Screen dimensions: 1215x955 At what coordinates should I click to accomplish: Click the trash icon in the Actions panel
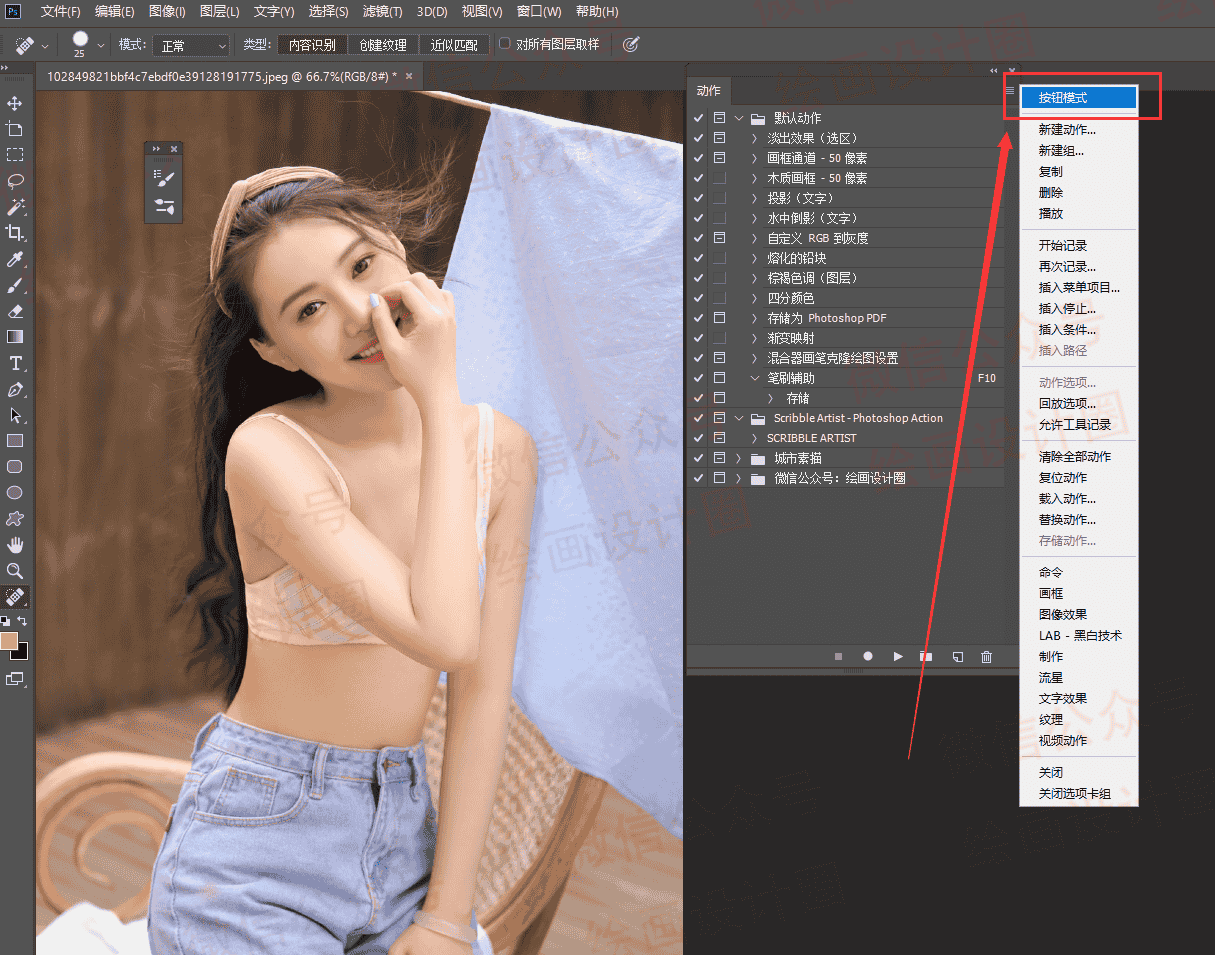tap(987, 657)
